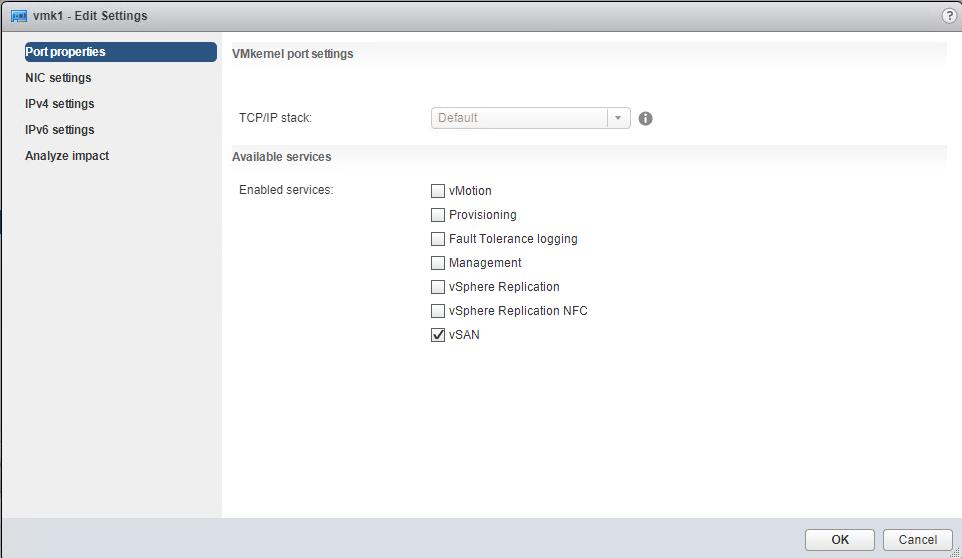Click the 'vmk1 - Edit Settings' title

(x=90, y=16)
